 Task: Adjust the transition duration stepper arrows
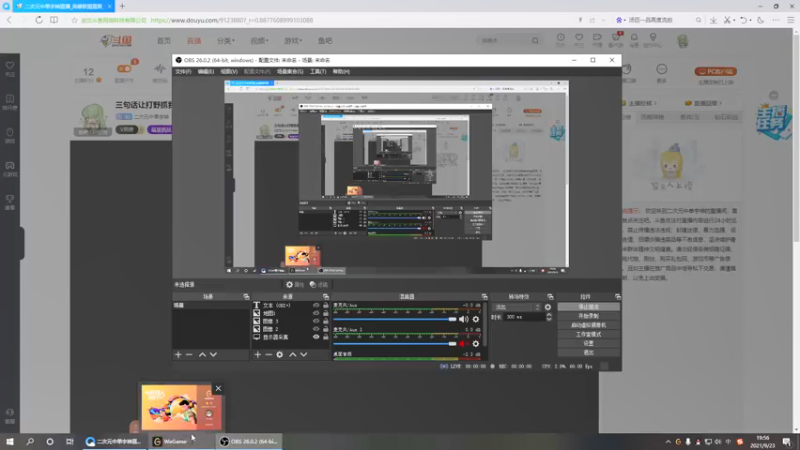549,317
